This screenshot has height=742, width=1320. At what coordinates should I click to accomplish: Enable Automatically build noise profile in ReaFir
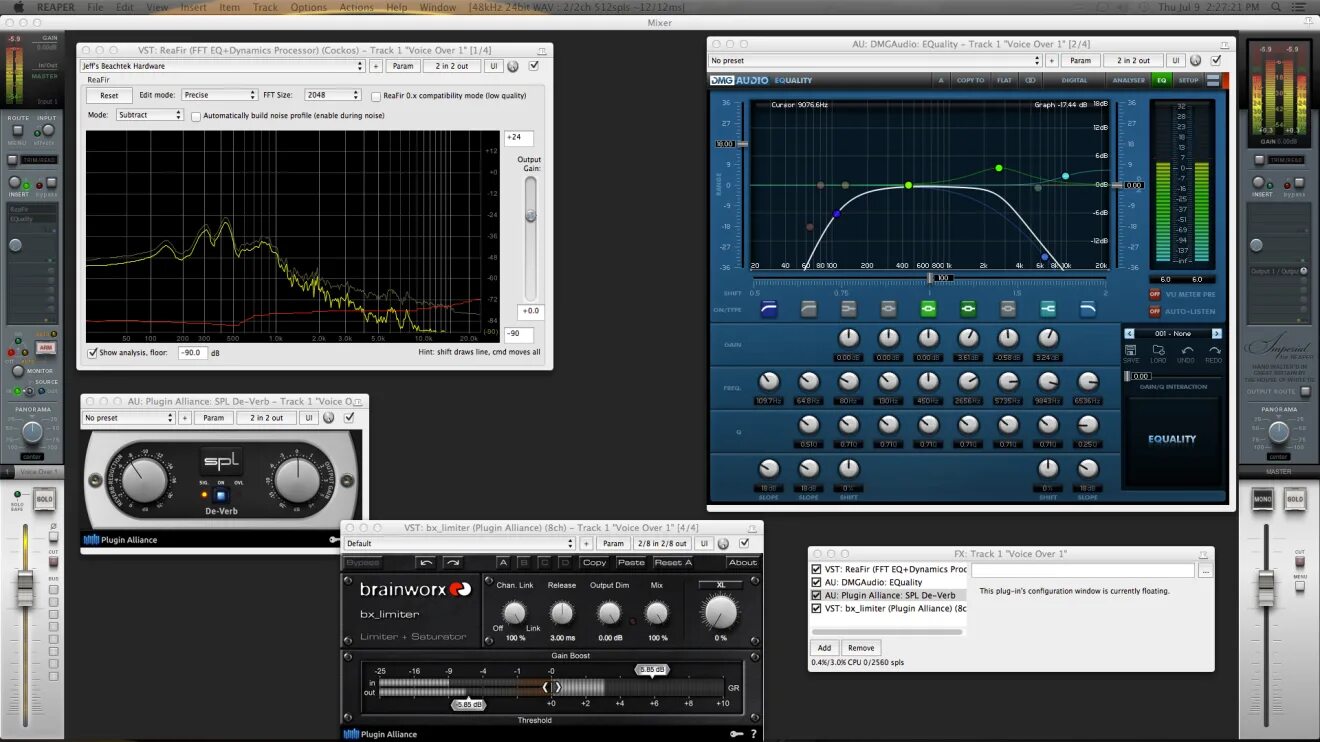[x=196, y=115]
